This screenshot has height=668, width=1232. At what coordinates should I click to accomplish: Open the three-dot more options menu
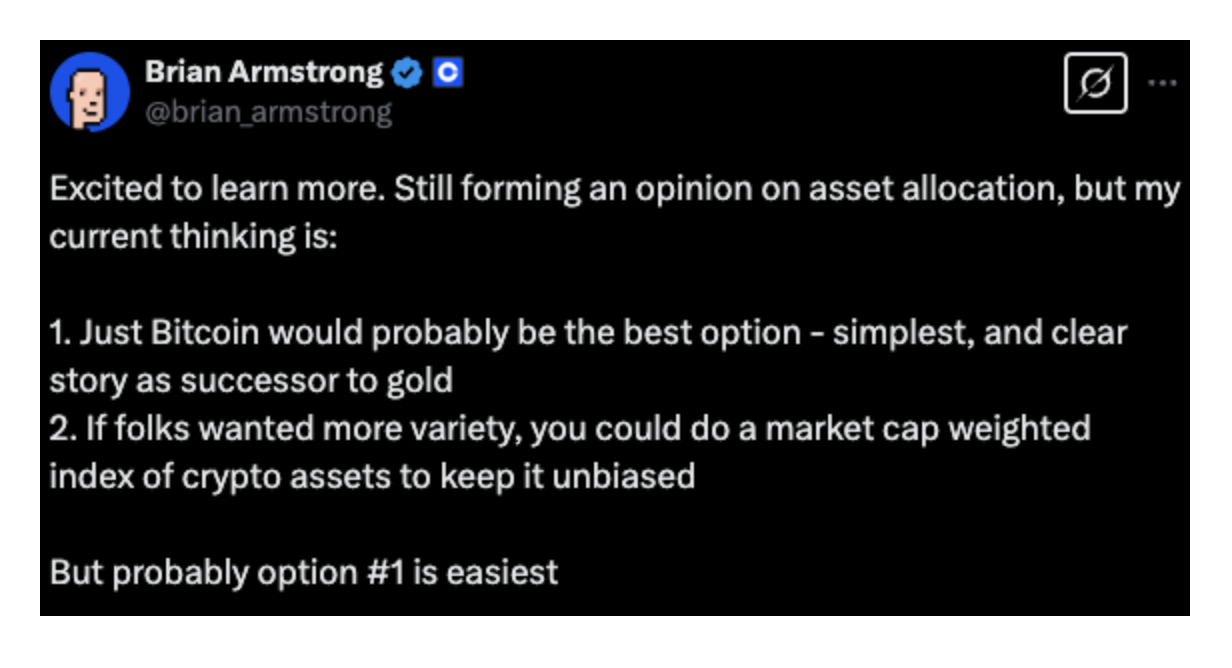tap(1162, 84)
